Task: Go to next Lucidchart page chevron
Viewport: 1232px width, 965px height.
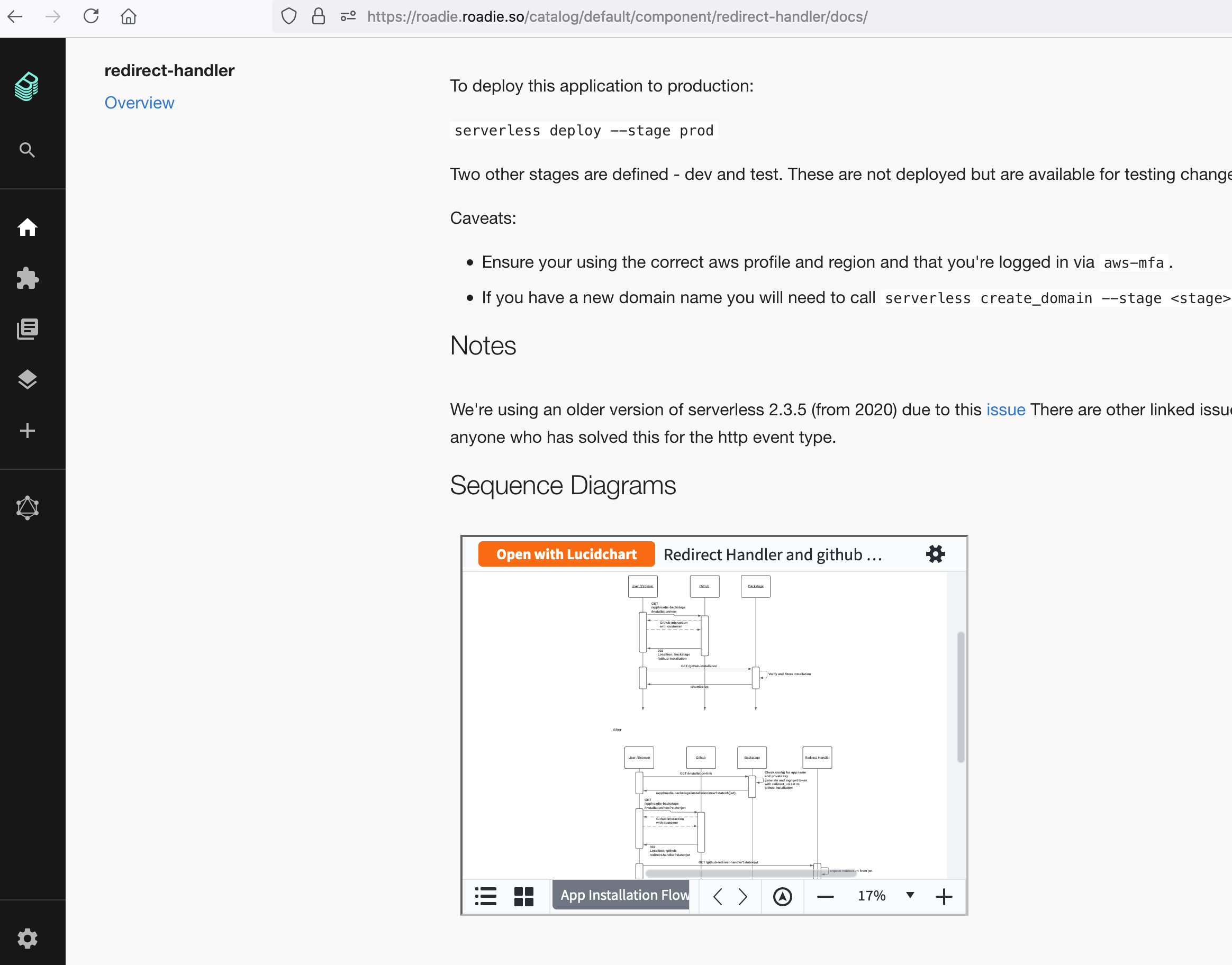Action: coord(742,896)
